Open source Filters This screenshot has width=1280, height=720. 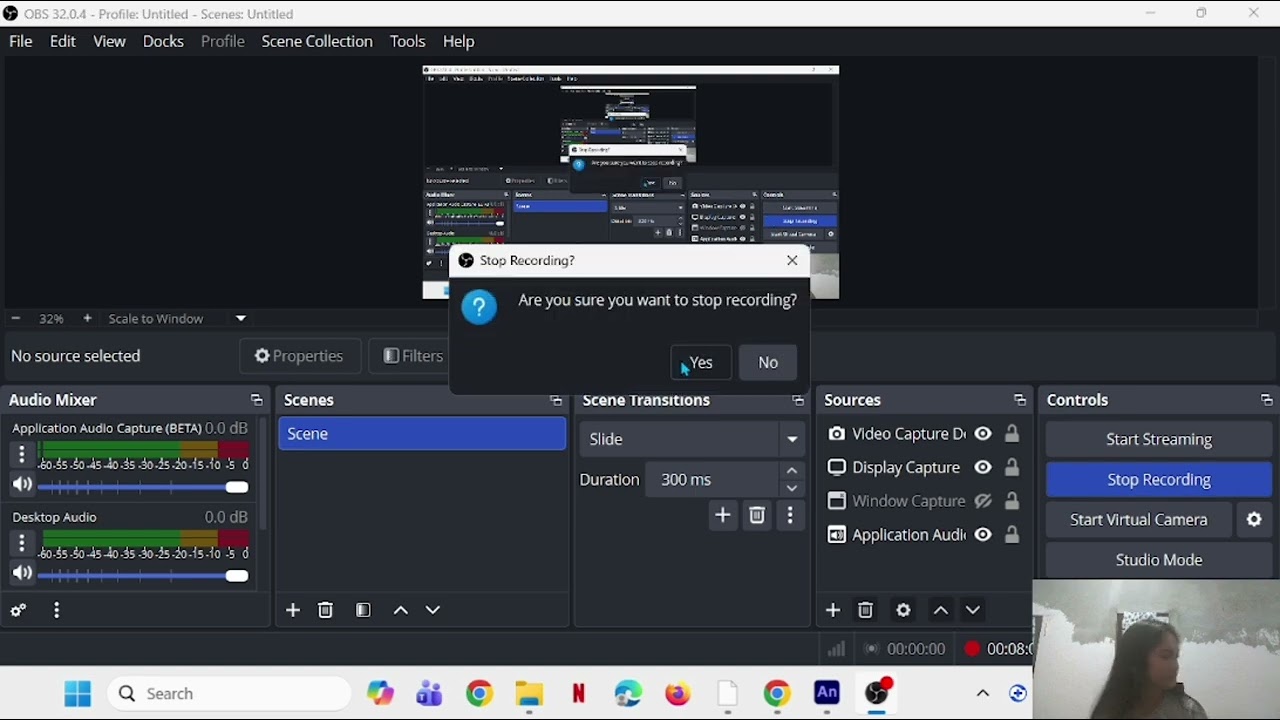click(413, 357)
